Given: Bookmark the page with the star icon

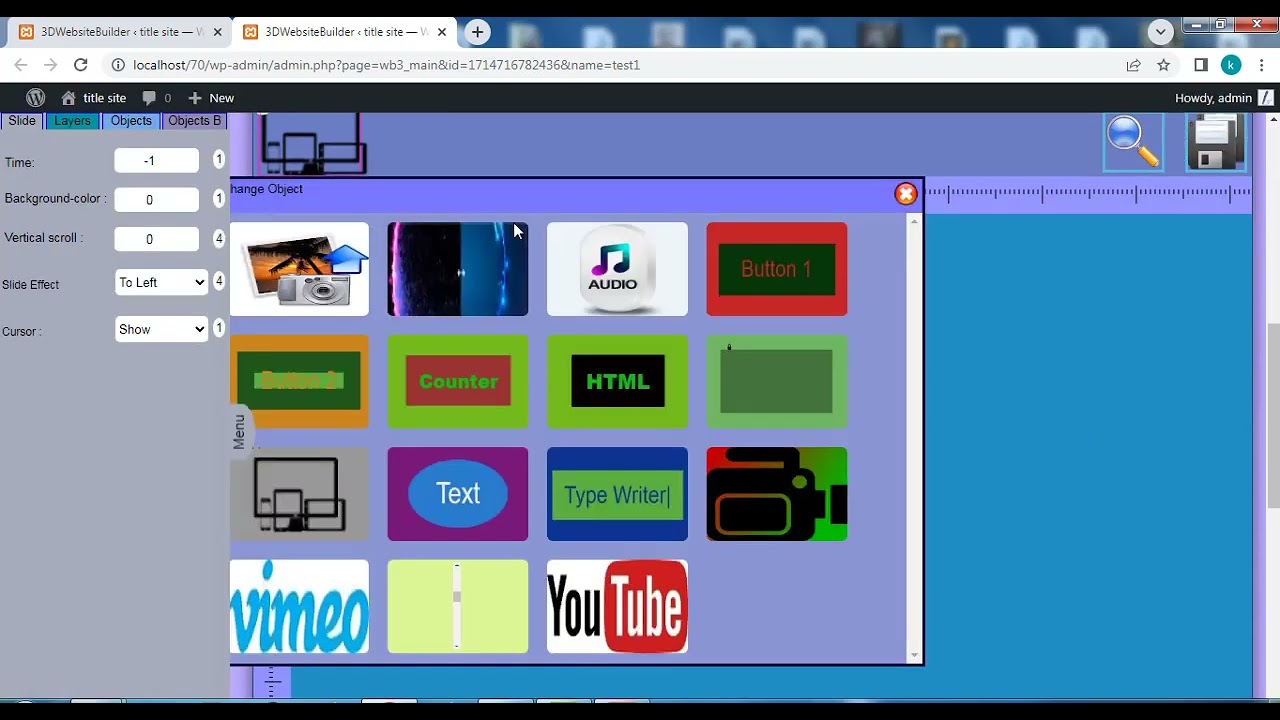Looking at the screenshot, I should (1164, 65).
